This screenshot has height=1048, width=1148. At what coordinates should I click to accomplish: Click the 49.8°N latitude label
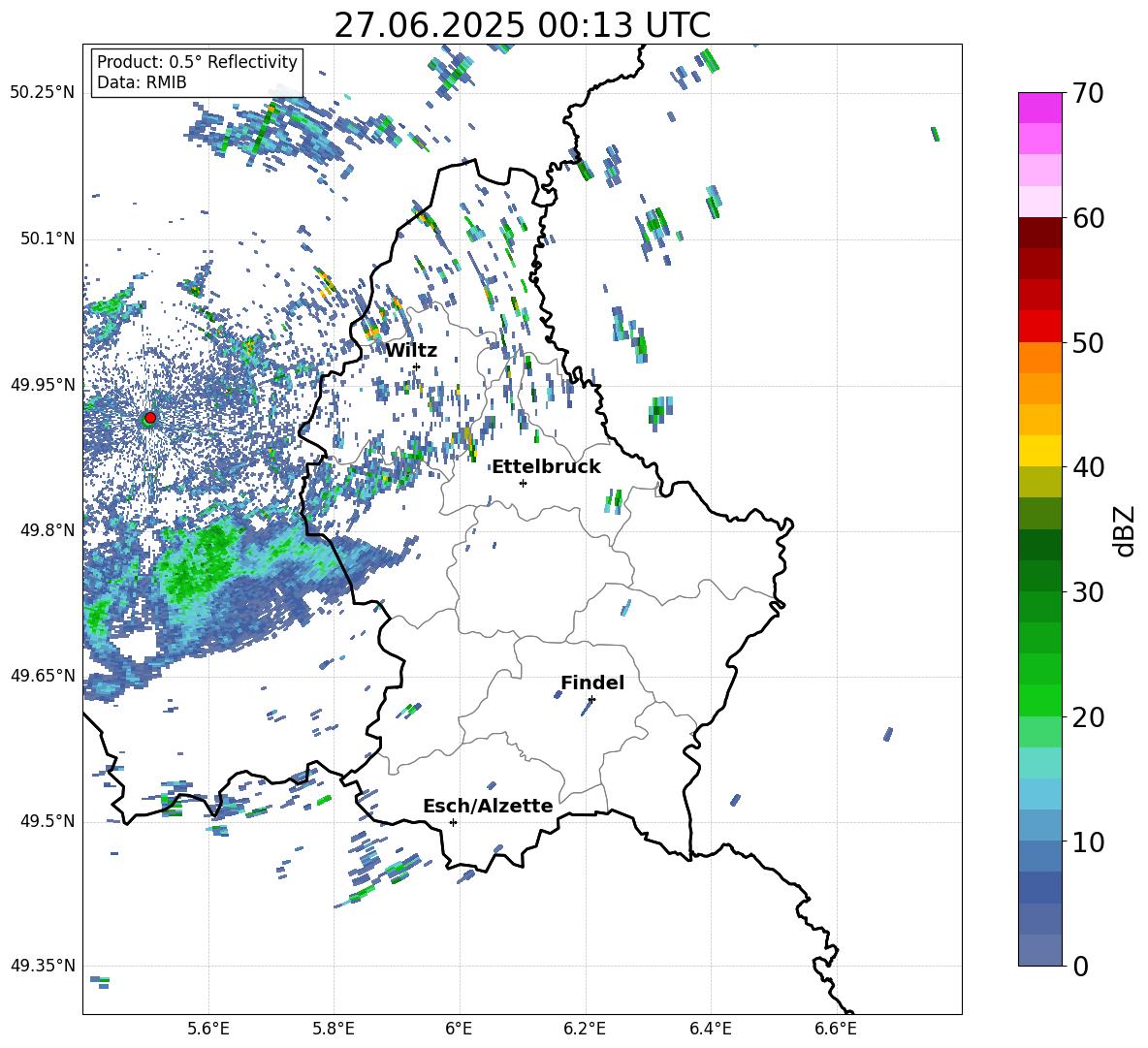(47, 529)
